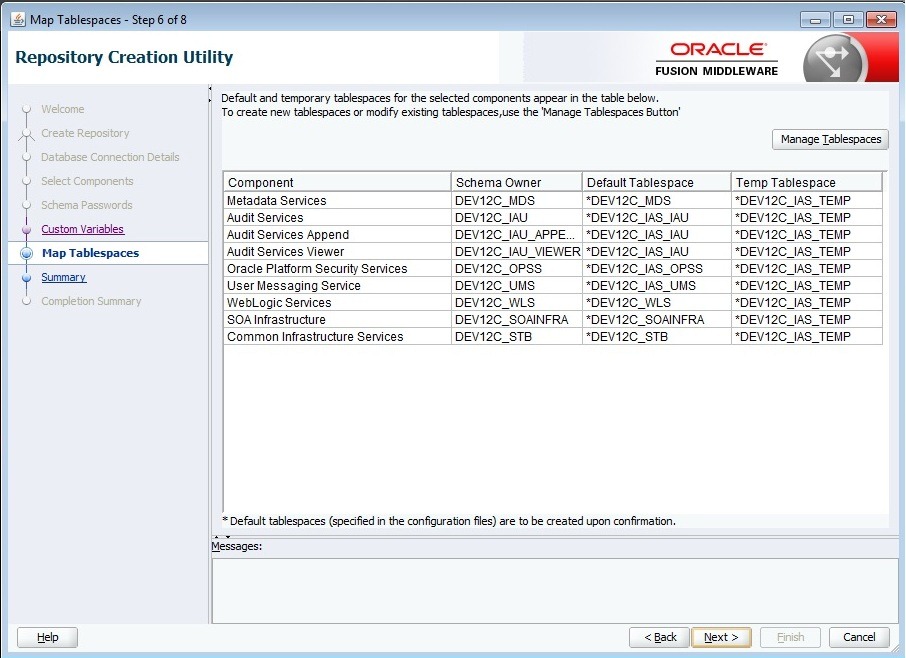Click the Java icon in the title bar
The width and height of the screenshot is (906, 658).
(17, 19)
